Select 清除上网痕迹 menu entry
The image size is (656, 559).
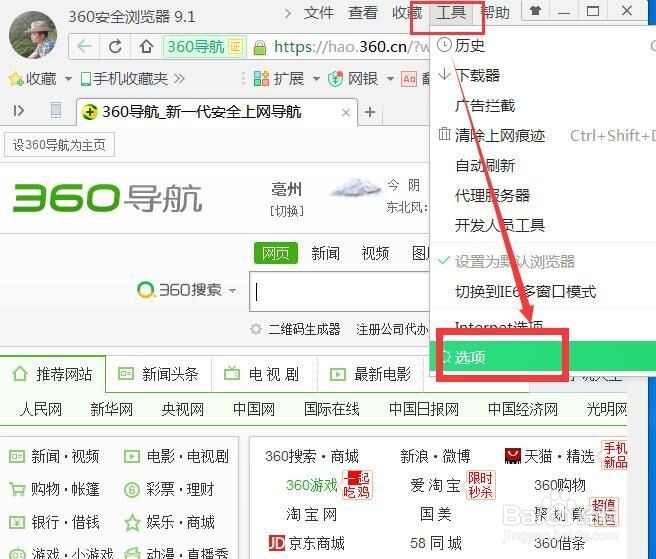(500, 136)
